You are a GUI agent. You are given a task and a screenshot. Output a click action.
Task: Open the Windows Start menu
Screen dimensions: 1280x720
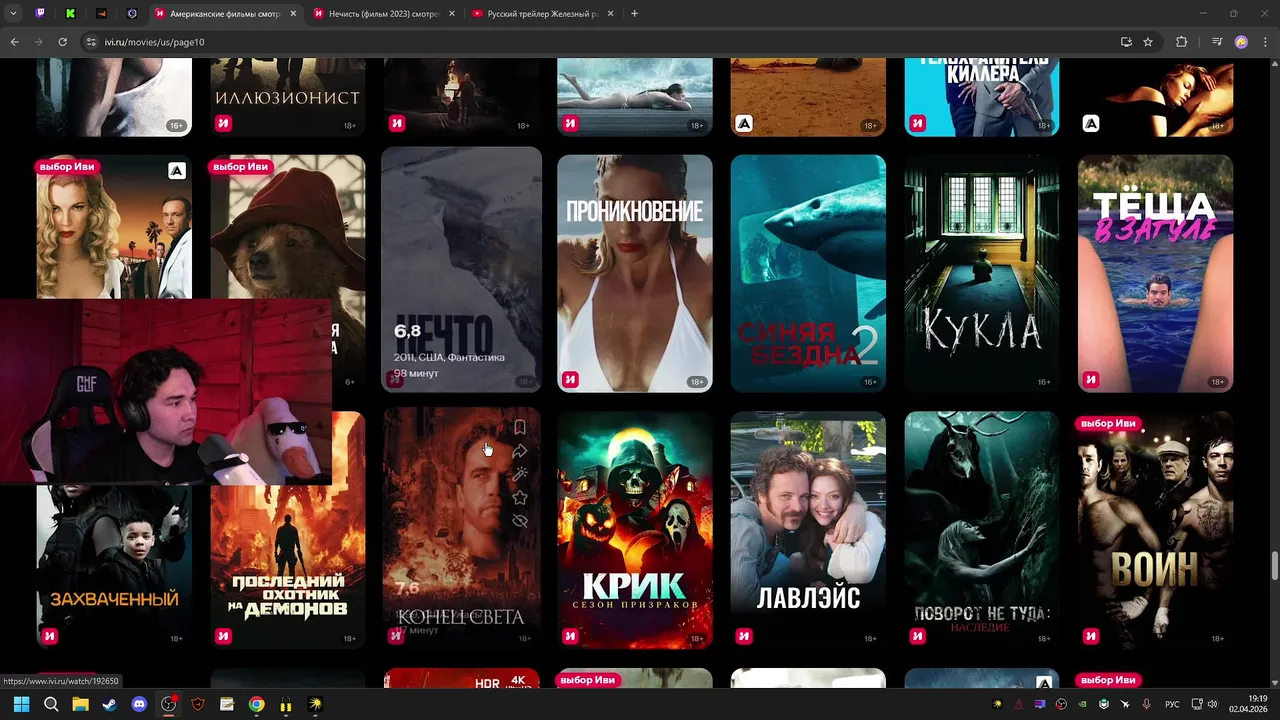[21, 704]
